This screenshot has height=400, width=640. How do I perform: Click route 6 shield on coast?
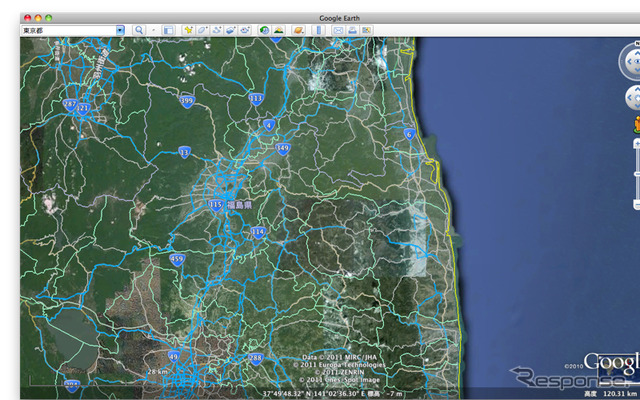[409, 134]
